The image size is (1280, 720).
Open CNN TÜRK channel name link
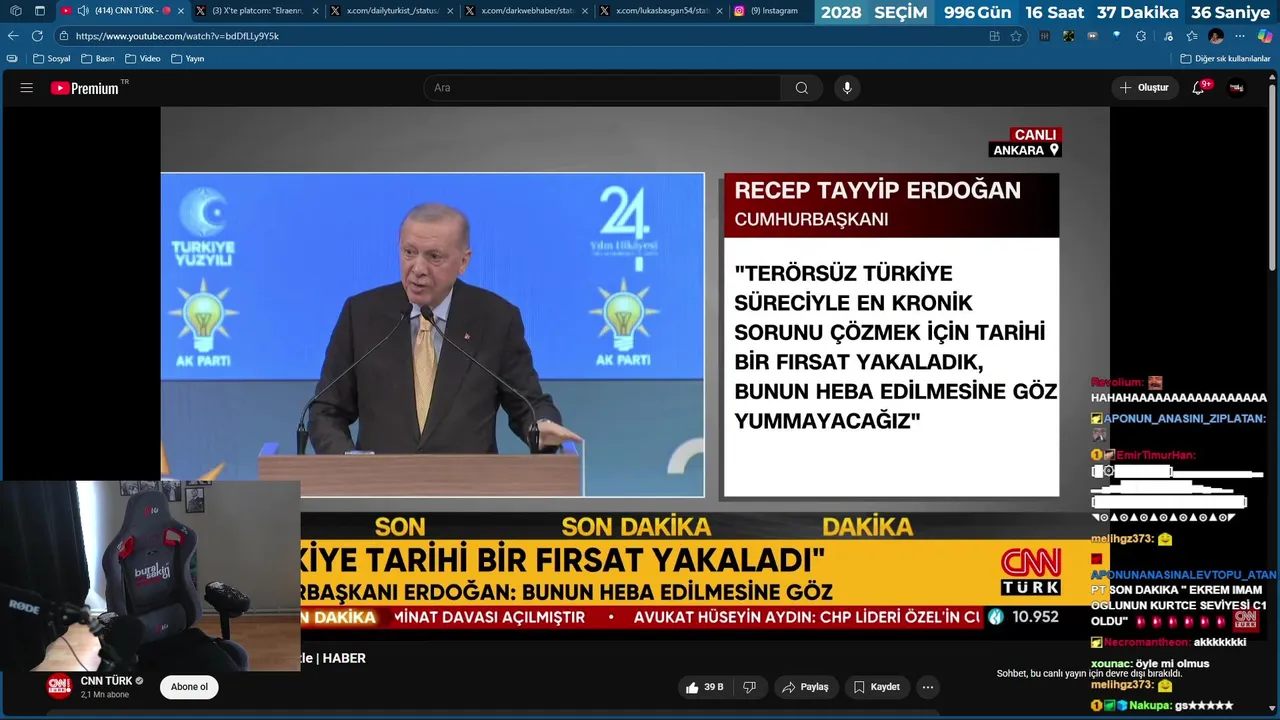pyautogui.click(x=107, y=681)
